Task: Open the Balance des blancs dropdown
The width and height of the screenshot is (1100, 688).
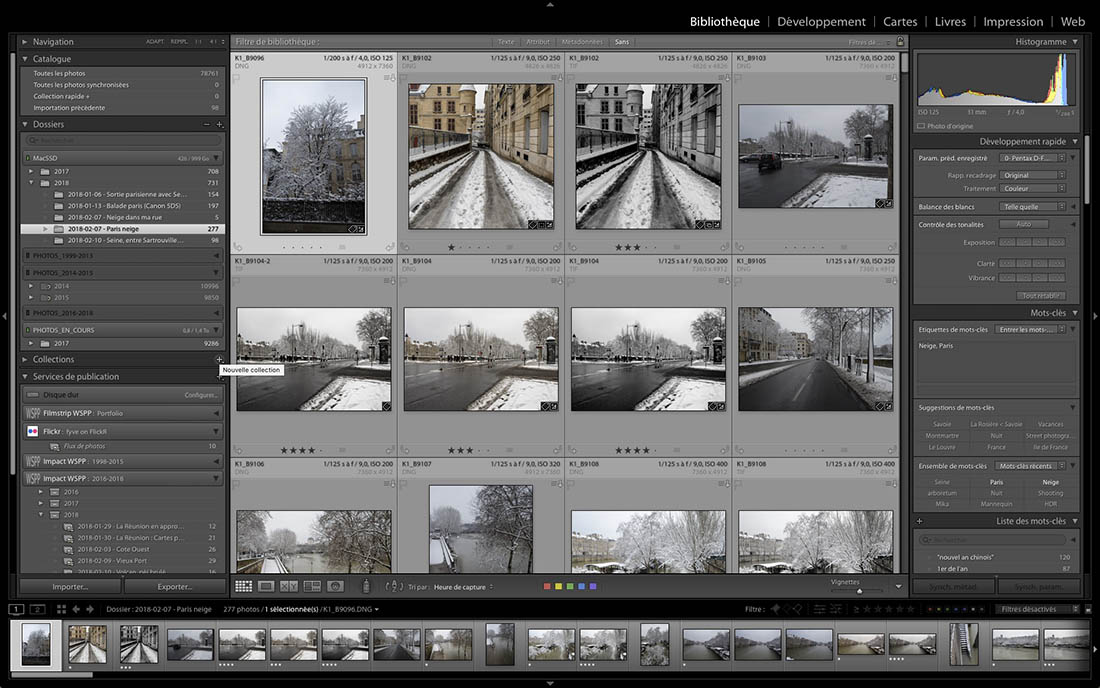Action: coord(1033,207)
